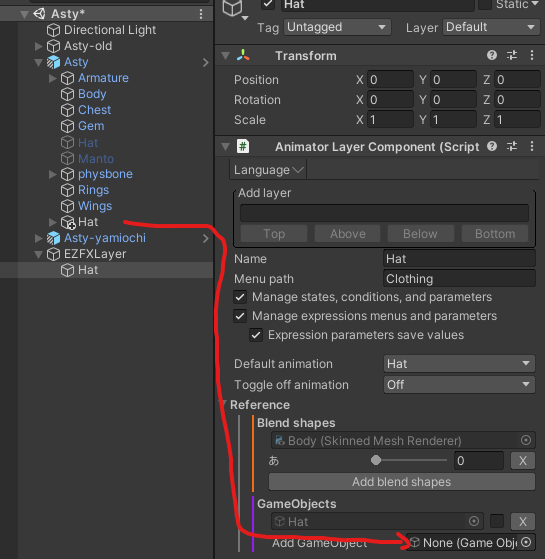Viewport: 545px width, 559px height.
Task: Edit Scale Z field
Action: tap(517, 119)
